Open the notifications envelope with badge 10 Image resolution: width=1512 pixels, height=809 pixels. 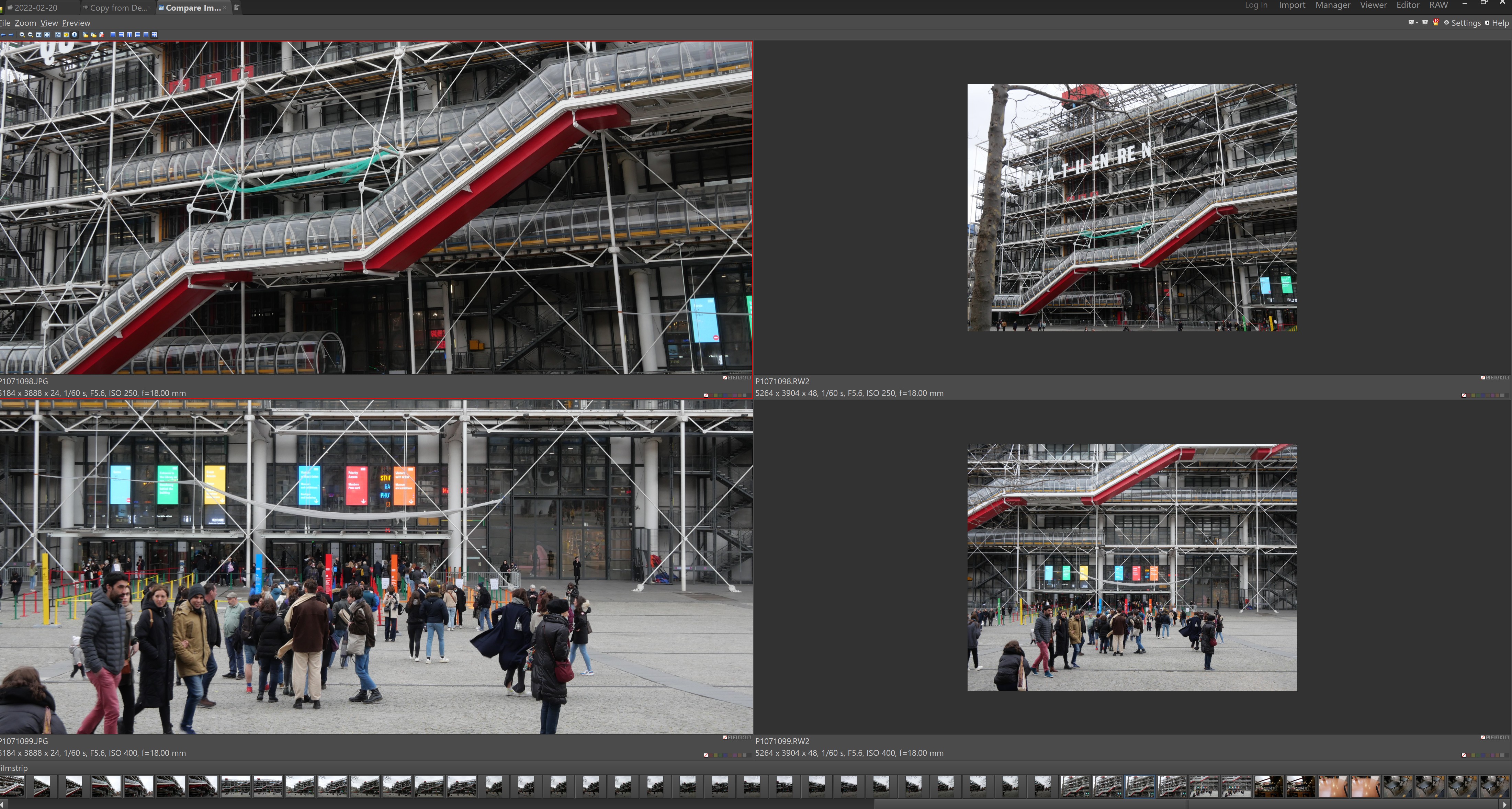tap(1436, 23)
